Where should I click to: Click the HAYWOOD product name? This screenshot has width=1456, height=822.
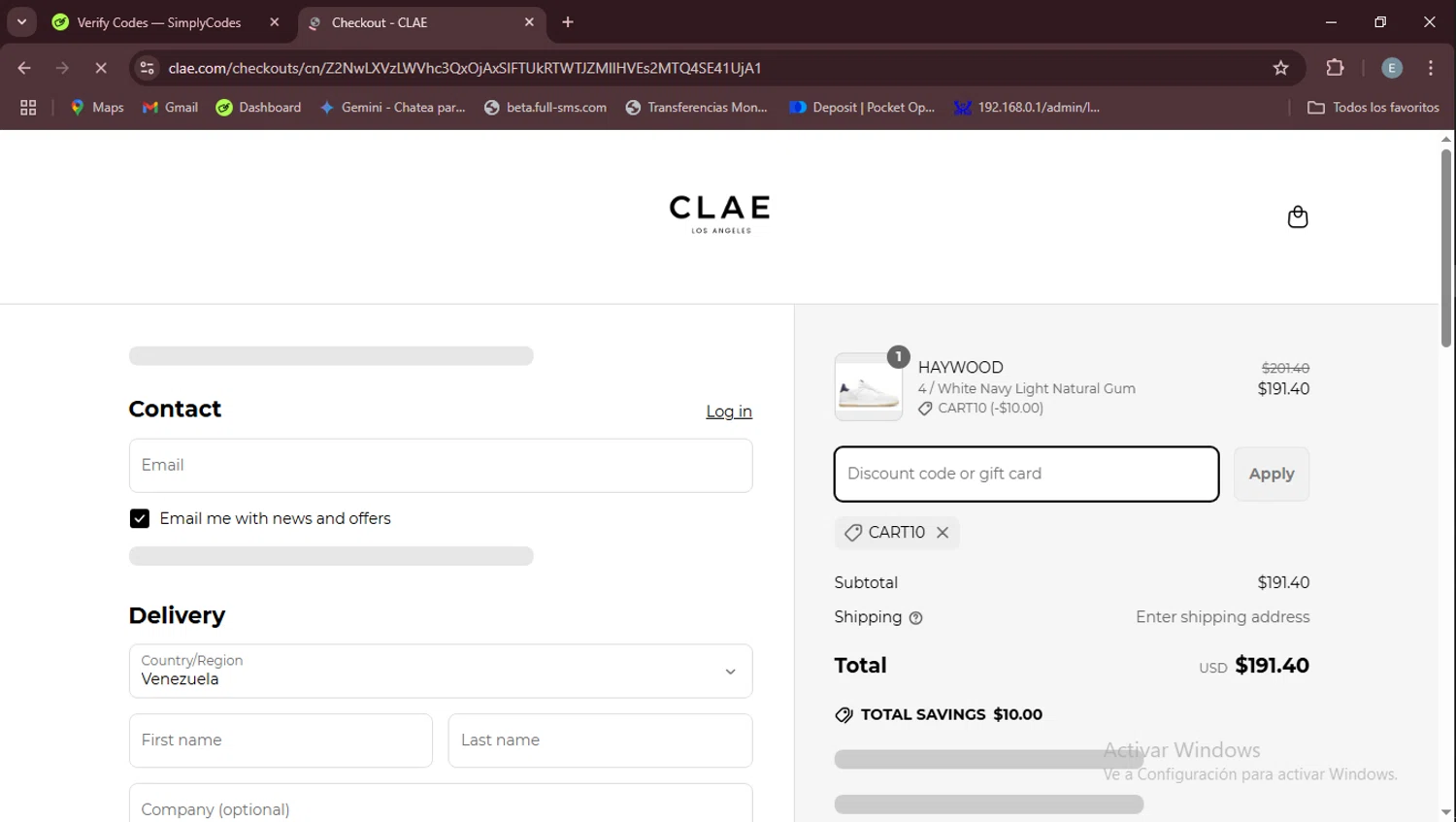point(961,368)
